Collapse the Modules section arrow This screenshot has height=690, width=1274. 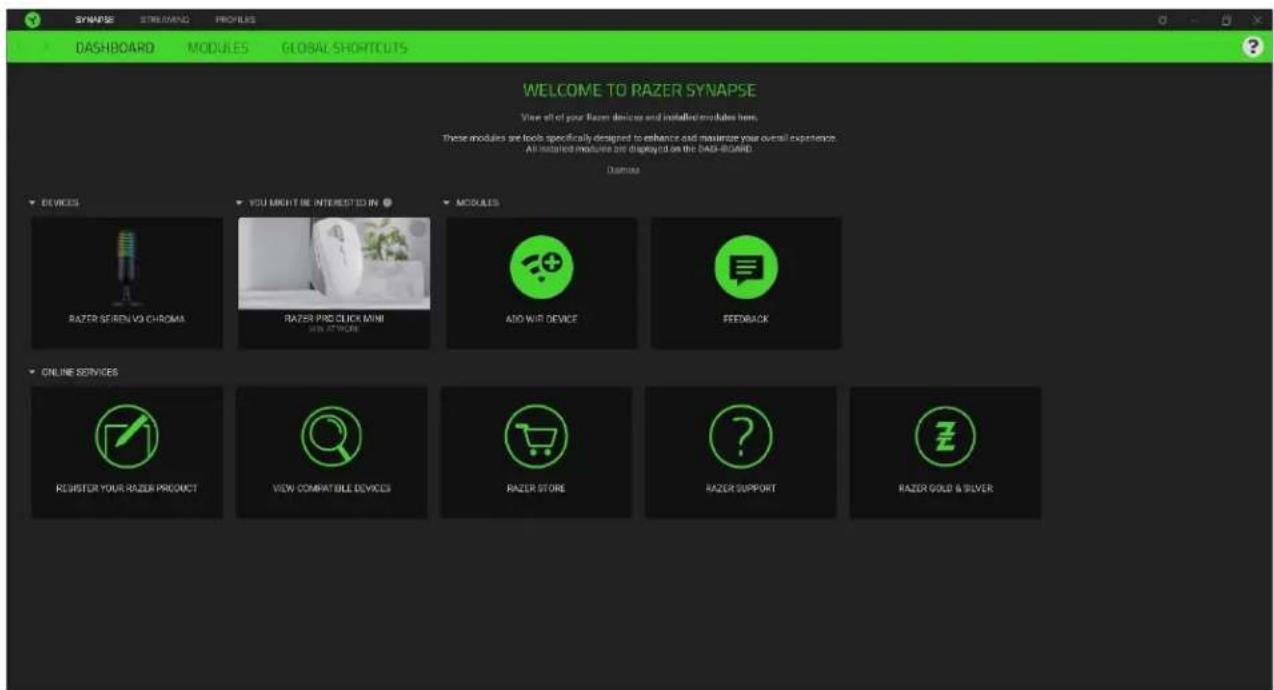coord(446,203)
